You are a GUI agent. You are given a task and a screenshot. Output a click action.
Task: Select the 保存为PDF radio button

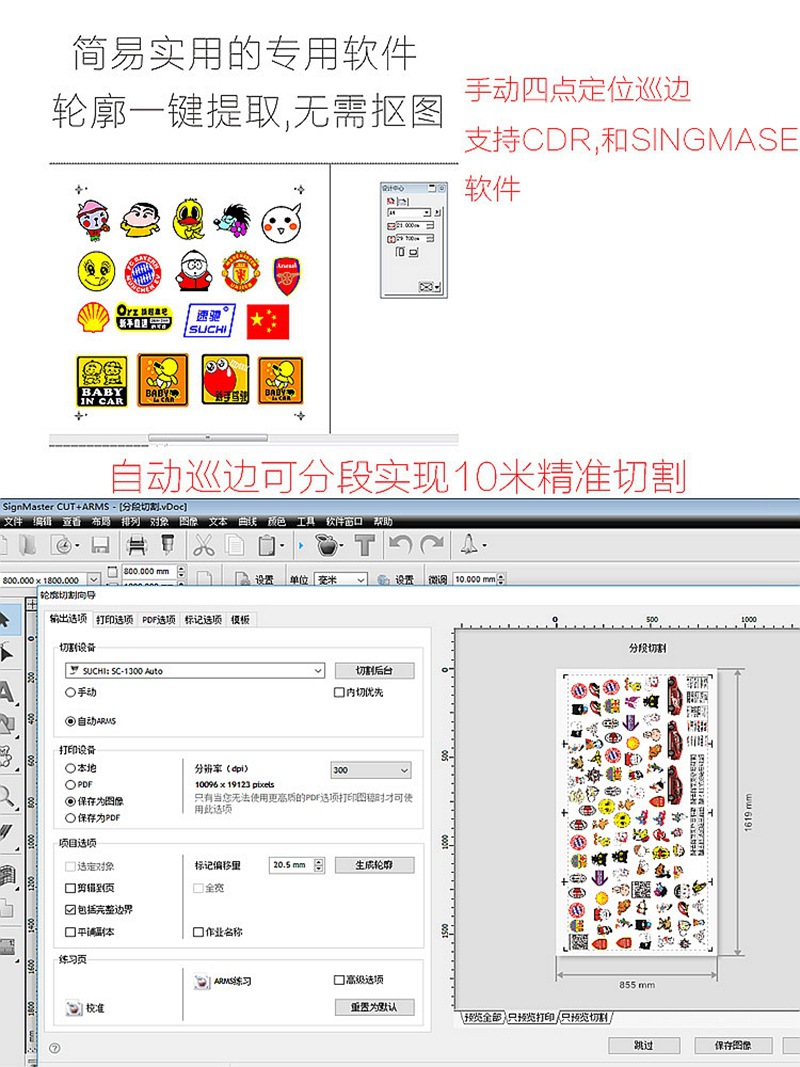tap(70, 818)
